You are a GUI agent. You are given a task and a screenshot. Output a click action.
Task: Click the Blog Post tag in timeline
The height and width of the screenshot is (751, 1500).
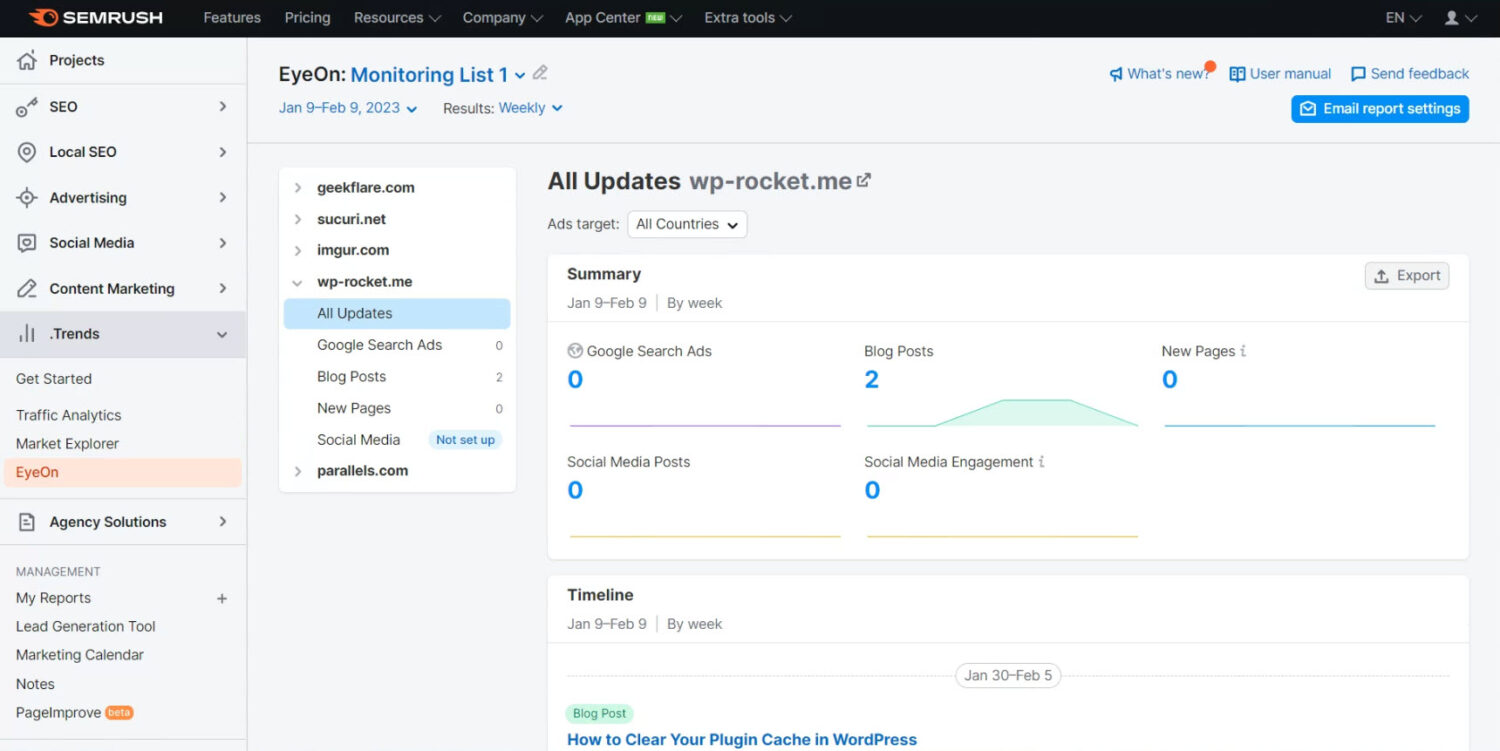(600, 714)
